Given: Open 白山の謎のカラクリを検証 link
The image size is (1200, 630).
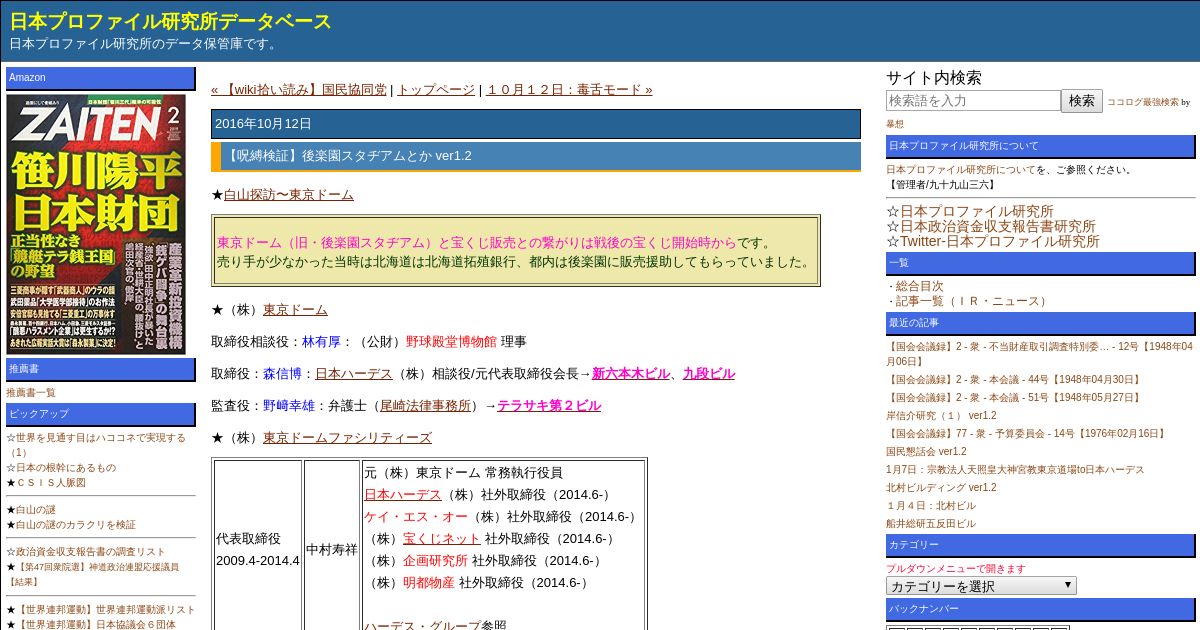Looking at the screenshot, I should [76, 524].
